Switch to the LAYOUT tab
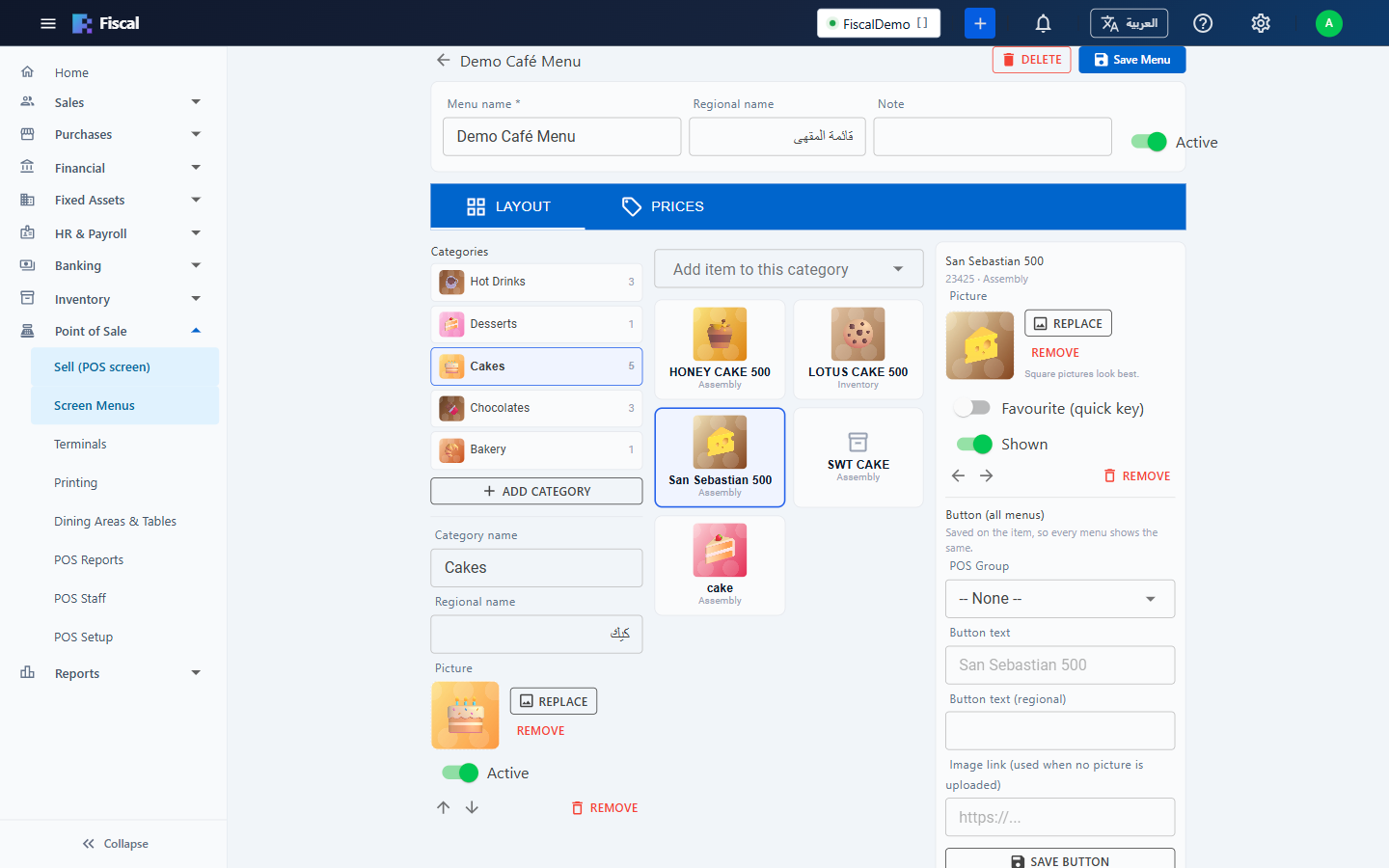 [508, 206]
